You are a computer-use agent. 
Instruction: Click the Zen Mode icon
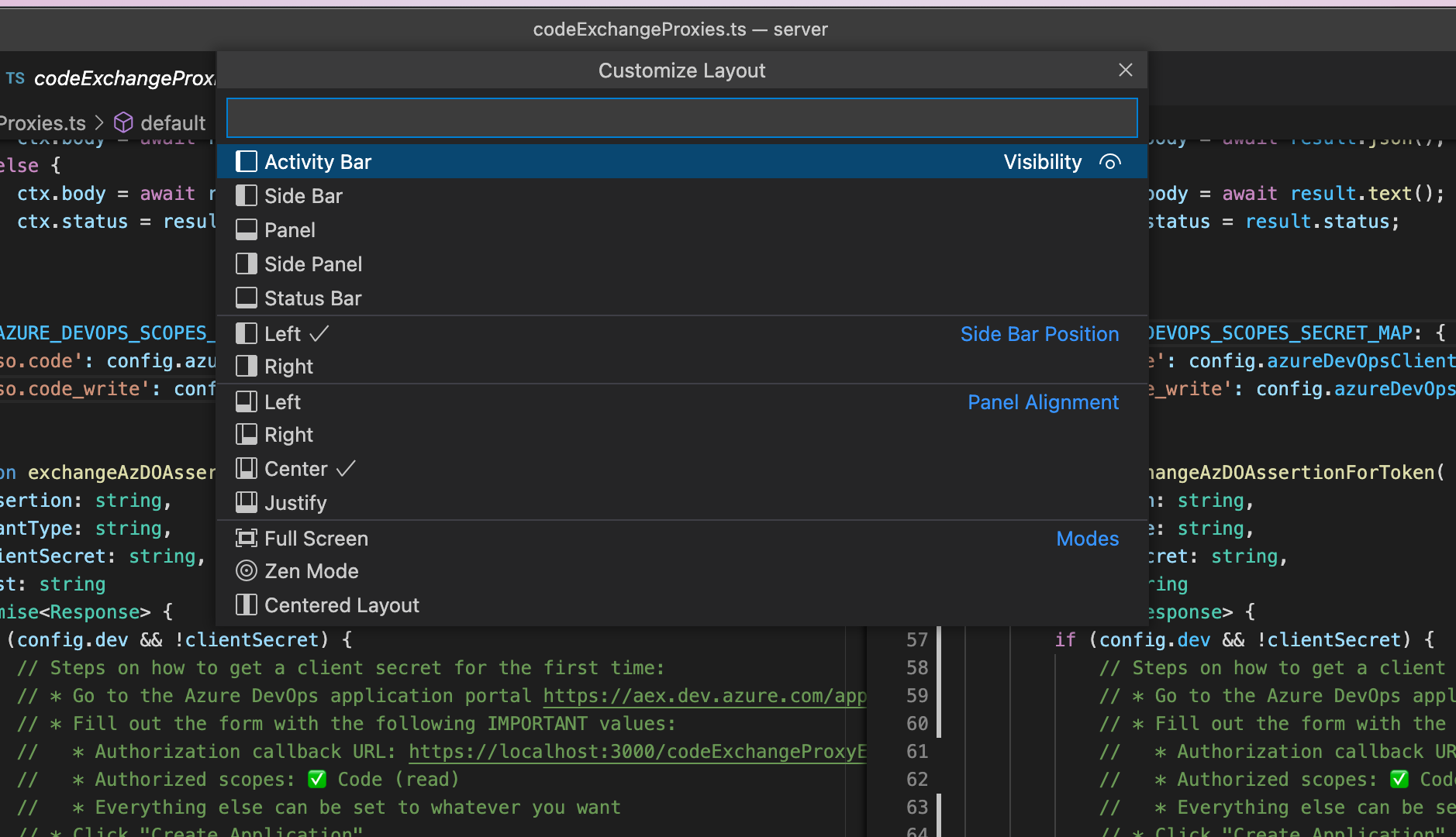[x=247, y=570]
